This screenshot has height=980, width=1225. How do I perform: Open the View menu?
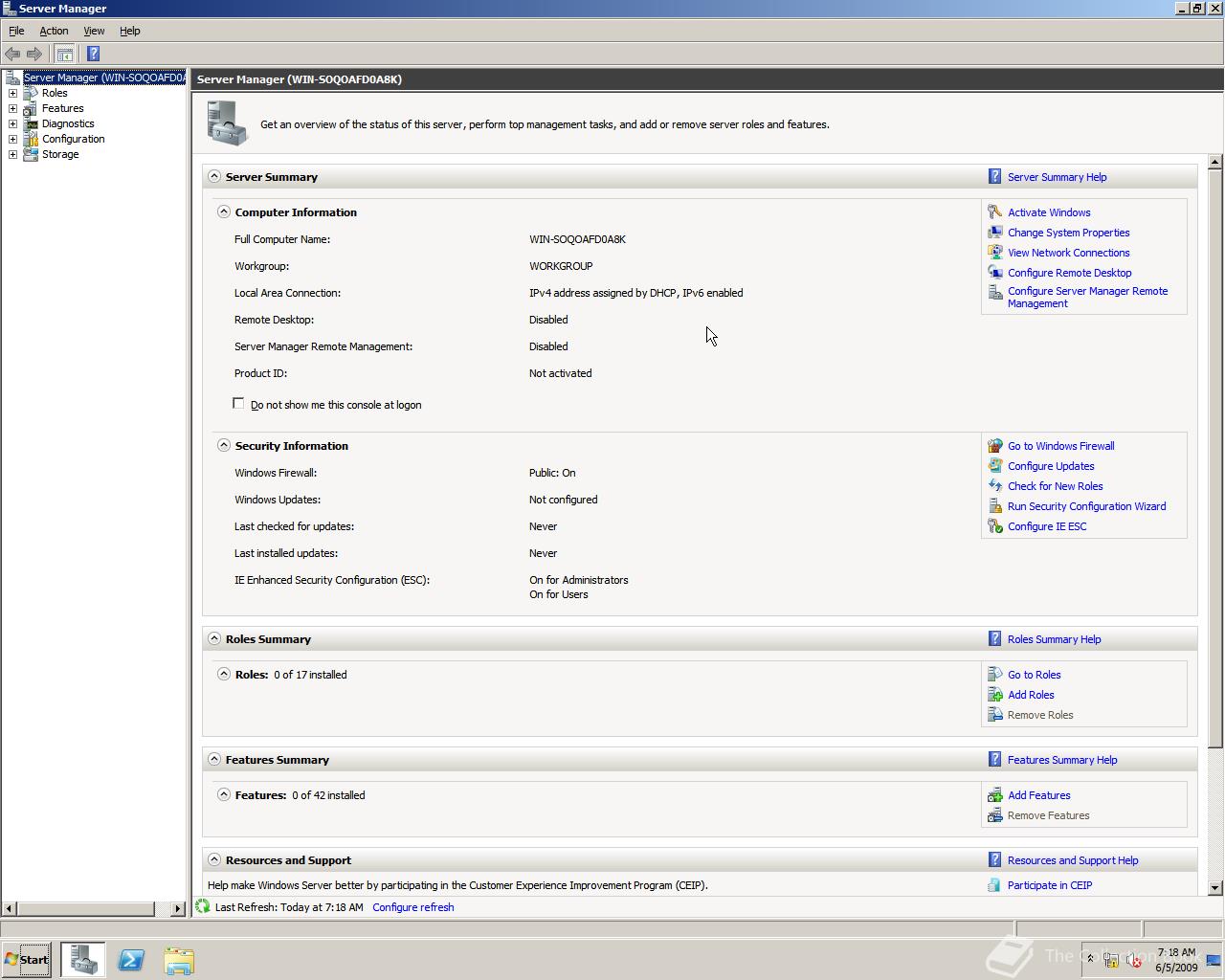(x=94, y=31)
